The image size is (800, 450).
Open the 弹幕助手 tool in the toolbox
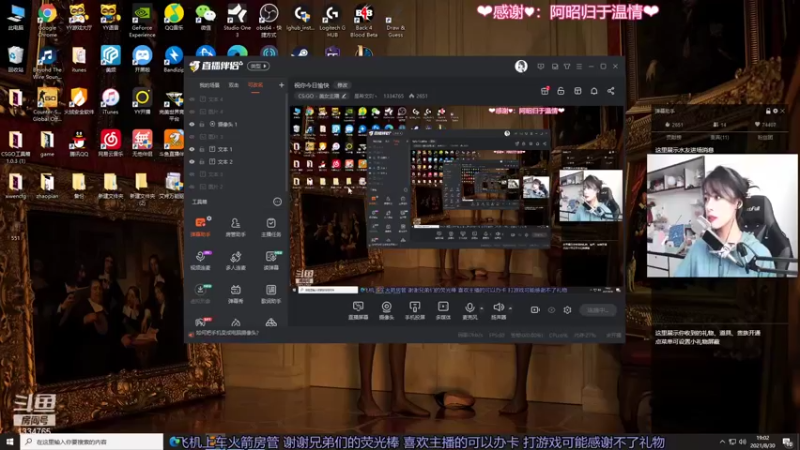[x=201, y=227]
